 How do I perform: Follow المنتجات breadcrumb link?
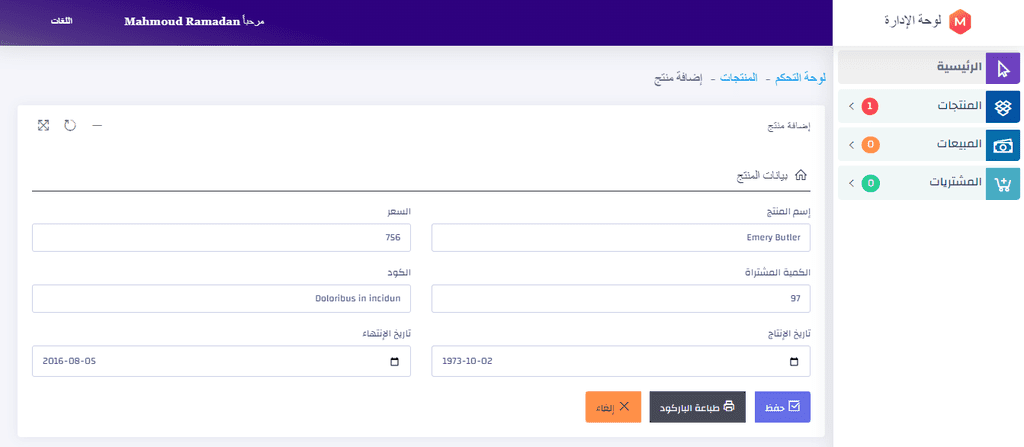[x=739, y=78]
